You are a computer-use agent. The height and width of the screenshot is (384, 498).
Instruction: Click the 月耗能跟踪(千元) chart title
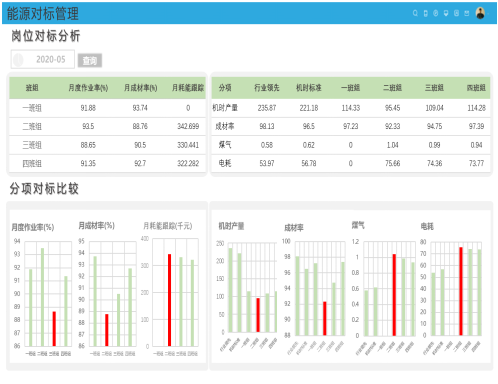(x=167, y=226)
